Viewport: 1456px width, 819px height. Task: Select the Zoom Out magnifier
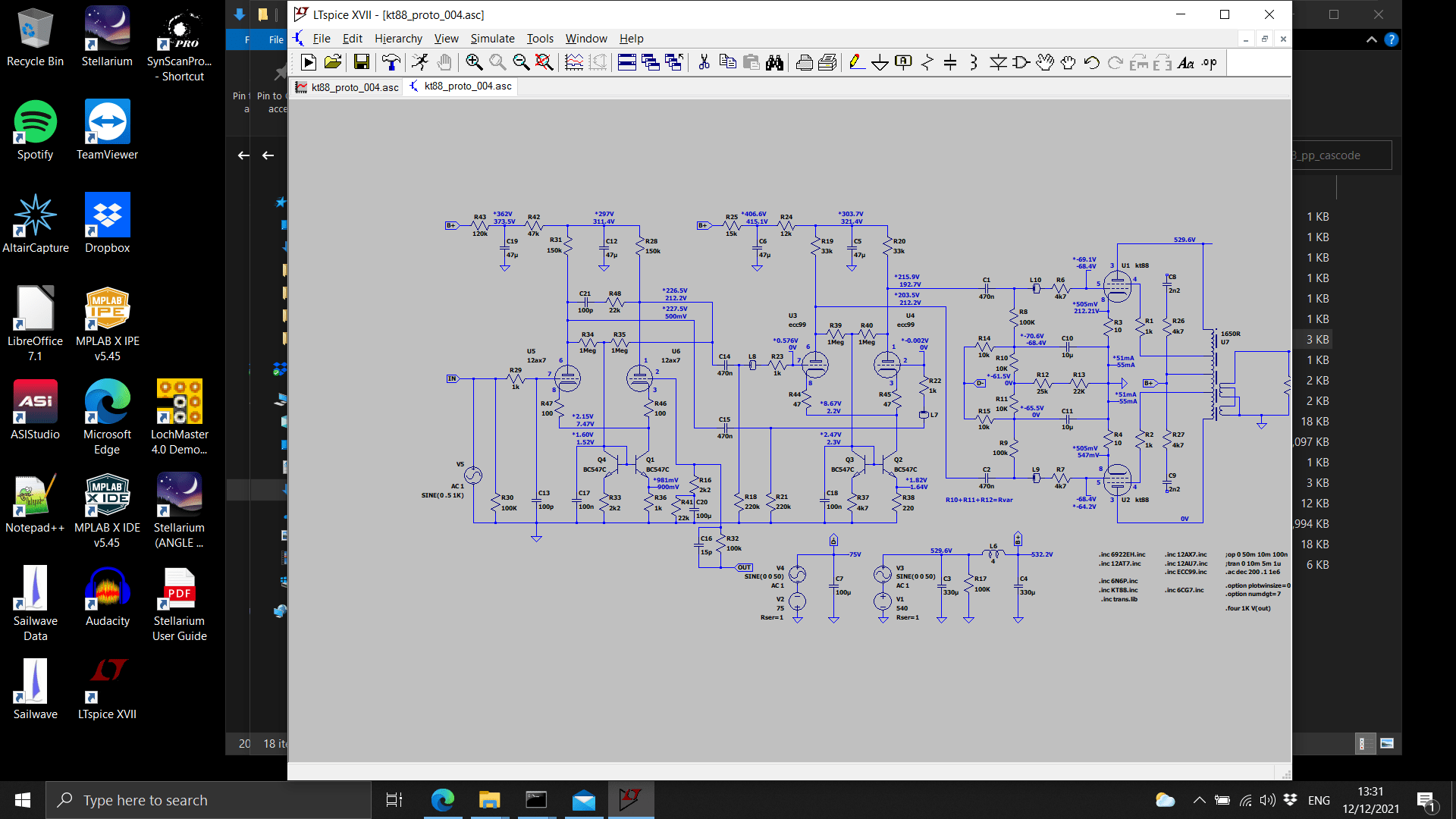[x=521, y=63]
